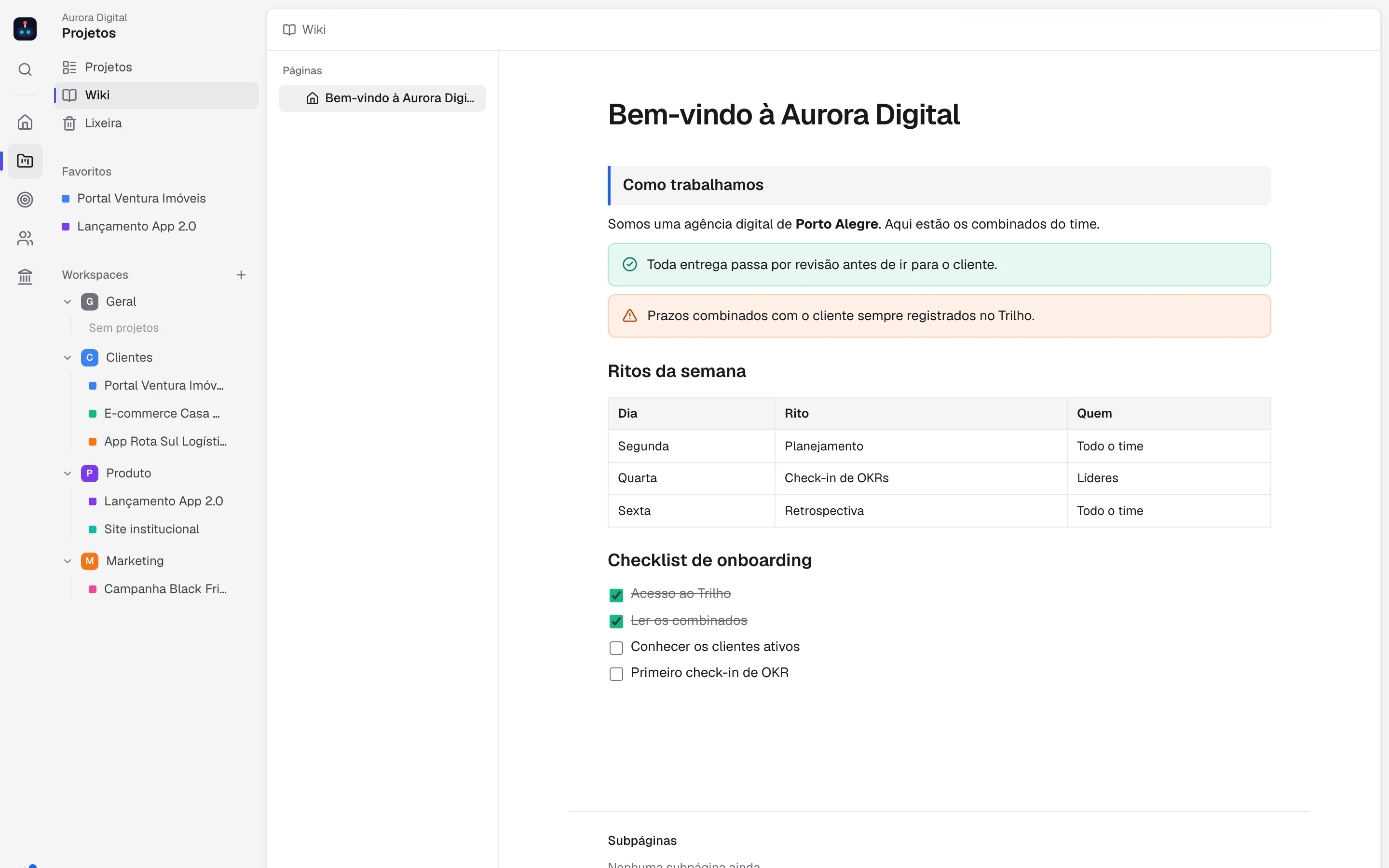Click the Check-in de OKRs table cell

(920, 478)
